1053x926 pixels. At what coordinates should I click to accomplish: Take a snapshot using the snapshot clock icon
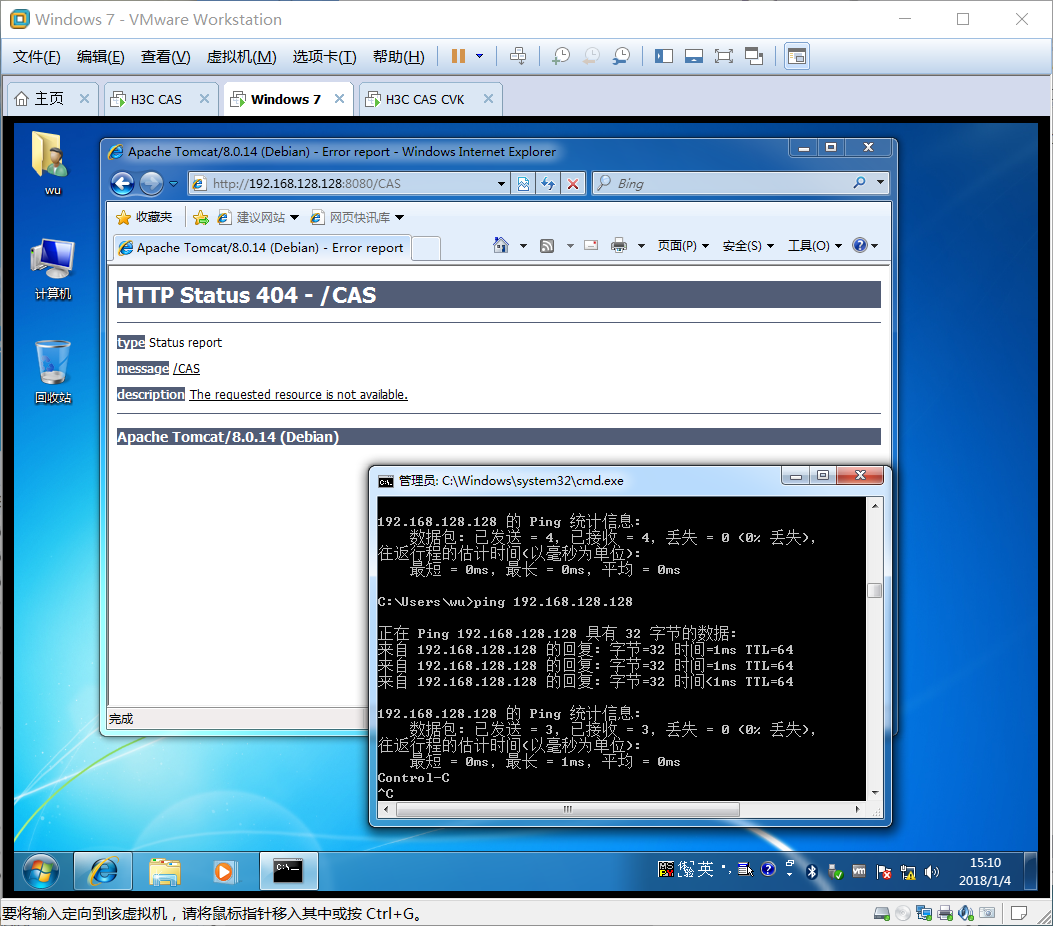[560, 56]
